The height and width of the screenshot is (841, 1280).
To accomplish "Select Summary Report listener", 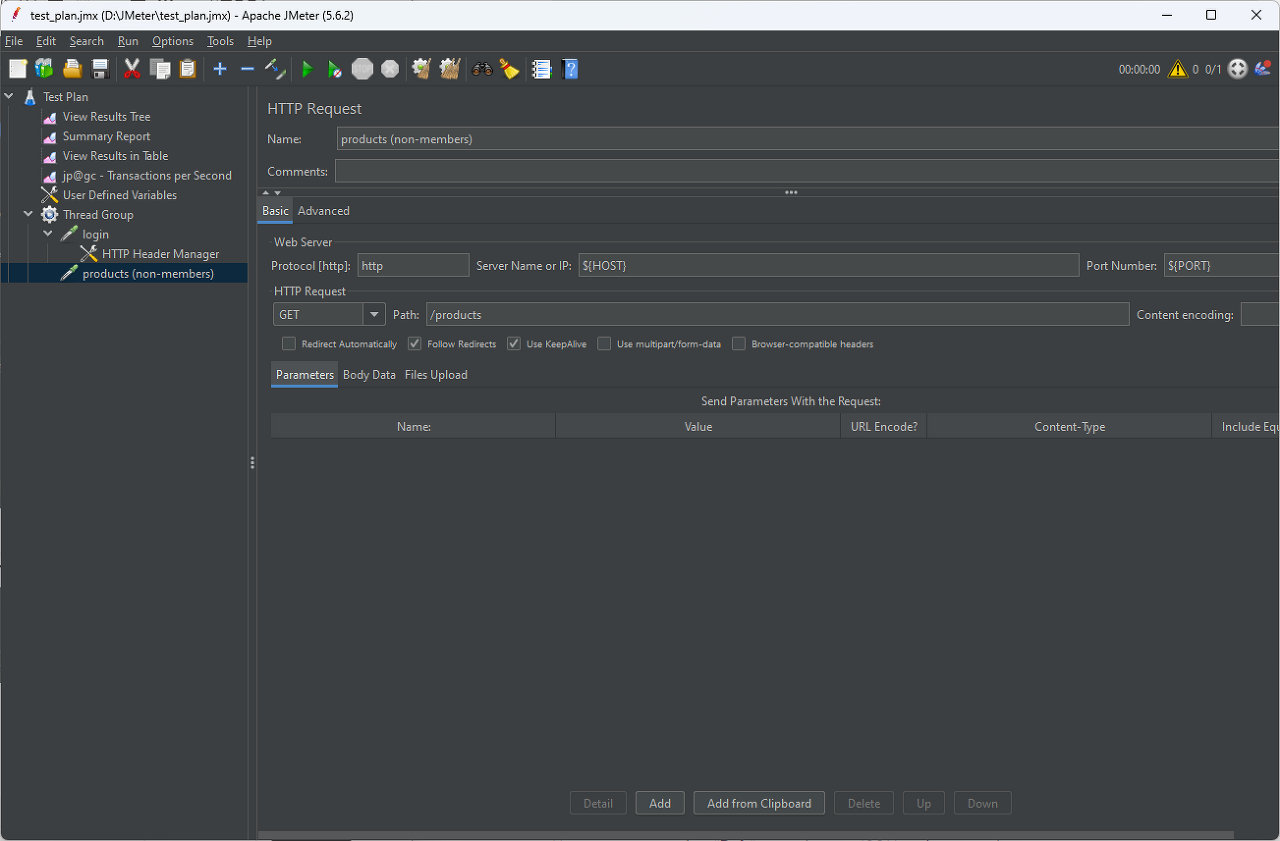I will 106,136.
